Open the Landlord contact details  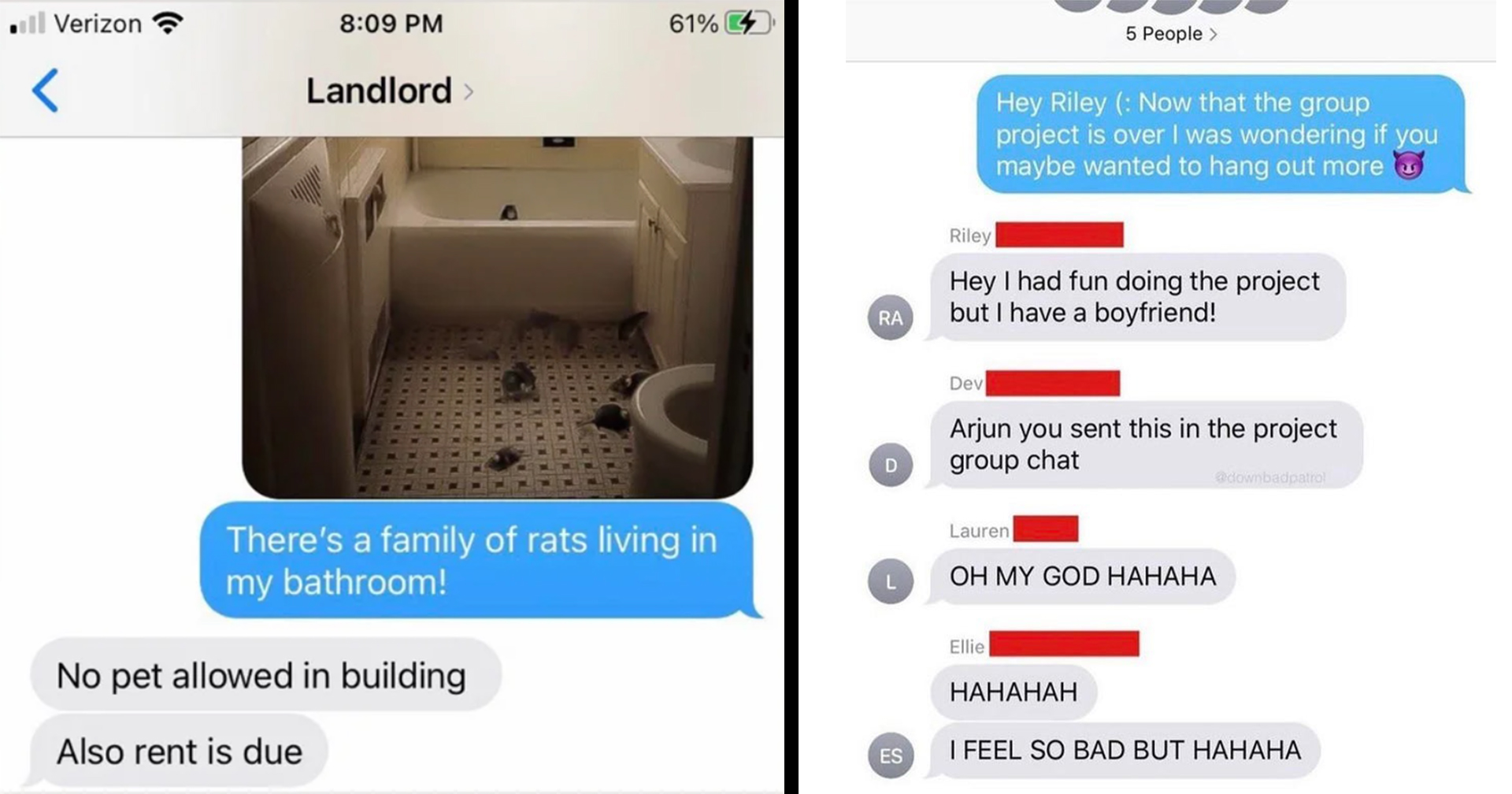tap(390, 91)
